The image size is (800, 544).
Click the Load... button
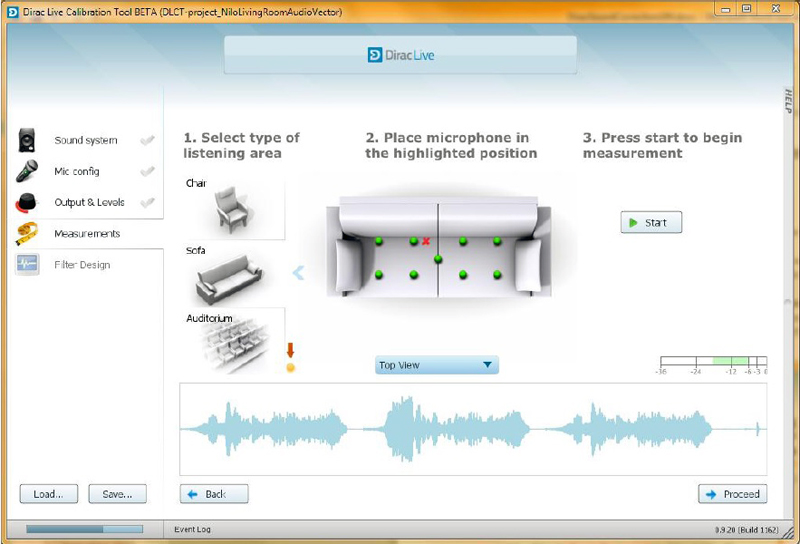[x=49, y=494]
